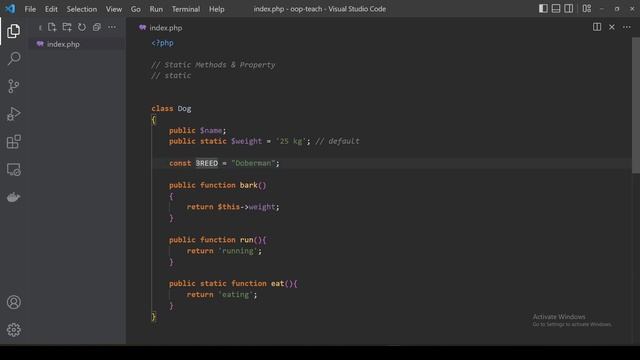Open the Docker view in activity bar

[x=13, y=197]
